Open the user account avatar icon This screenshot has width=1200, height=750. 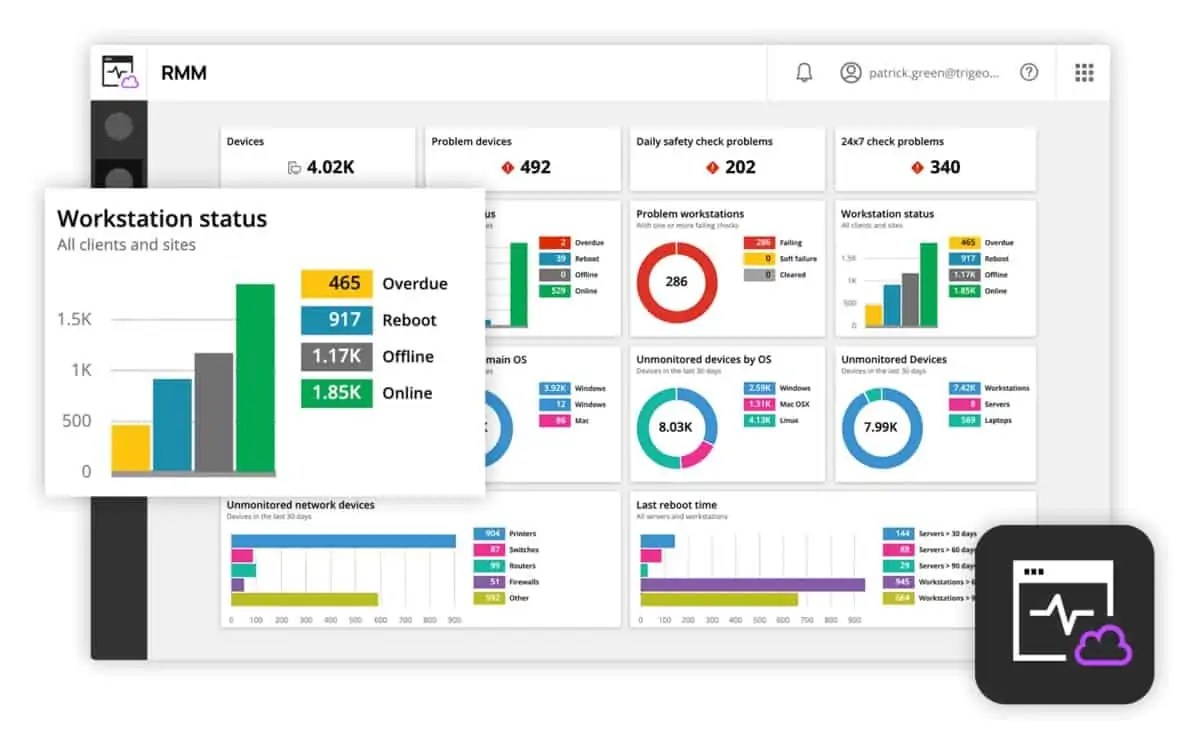tap(851, 72)
